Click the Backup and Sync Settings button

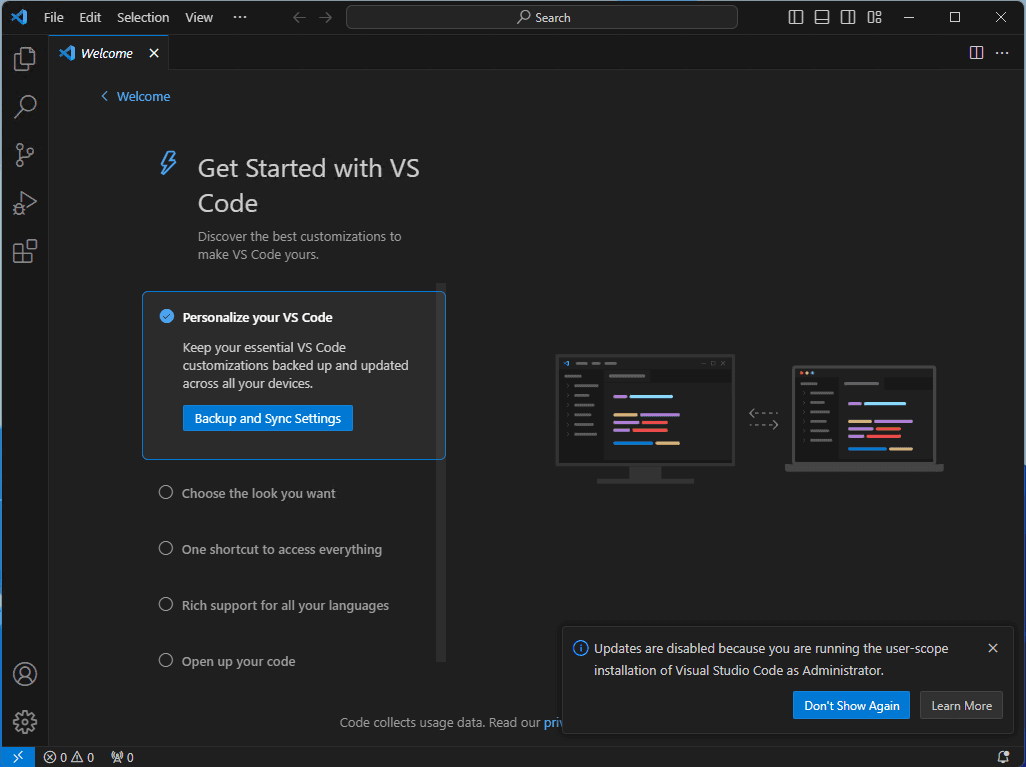click(x=267, y=418)
